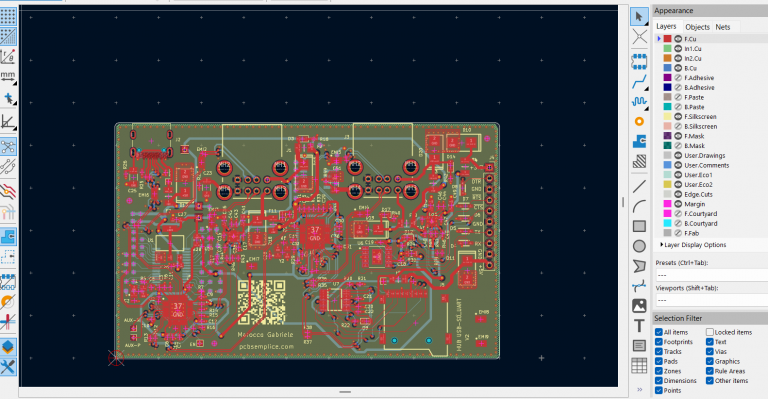Hide the In1.Cu layer visibility

click(678, 48)
